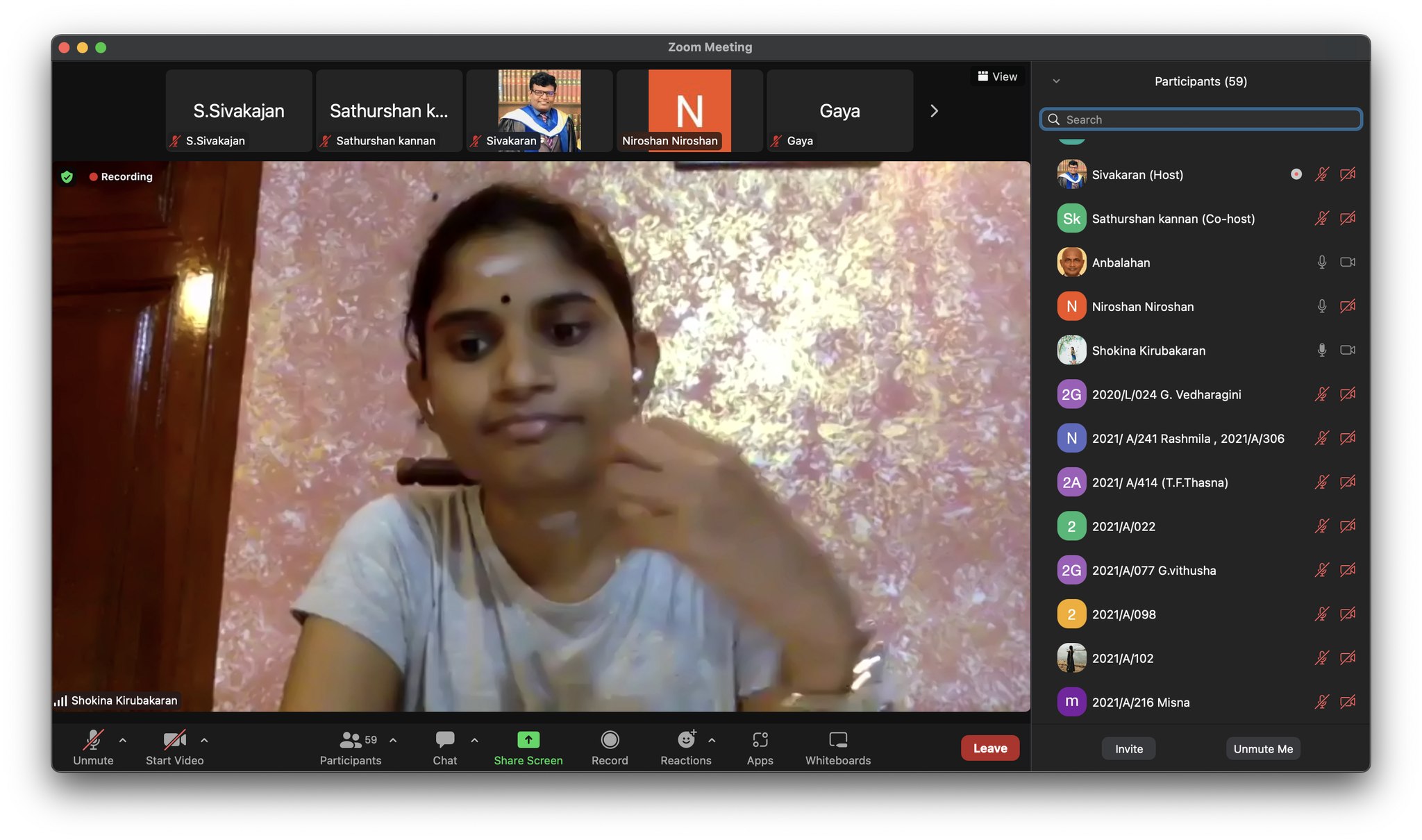Open the Participants panel icon
1422x840 pixels.
tap(350, 740)
